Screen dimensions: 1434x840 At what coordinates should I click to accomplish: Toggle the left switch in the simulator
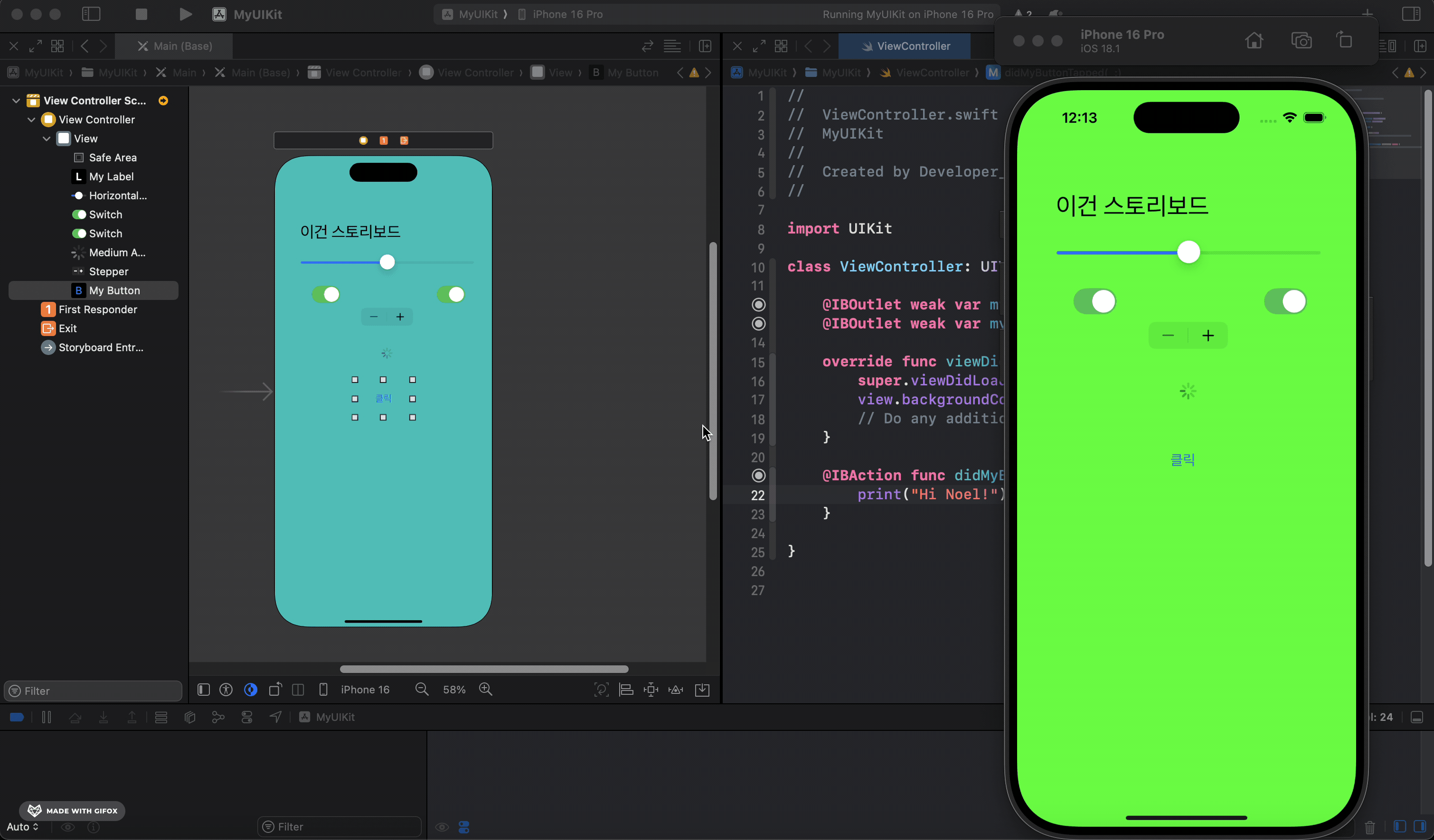point(1094,301)
